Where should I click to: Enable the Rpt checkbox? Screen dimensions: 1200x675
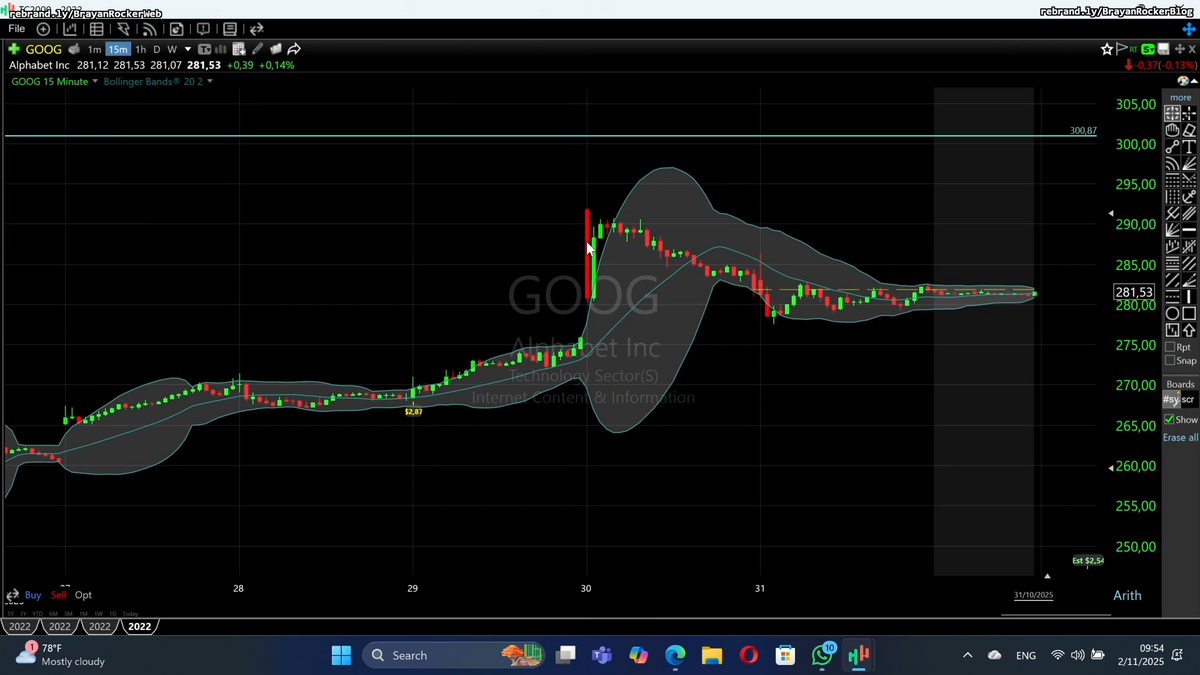coord(1170,347)
